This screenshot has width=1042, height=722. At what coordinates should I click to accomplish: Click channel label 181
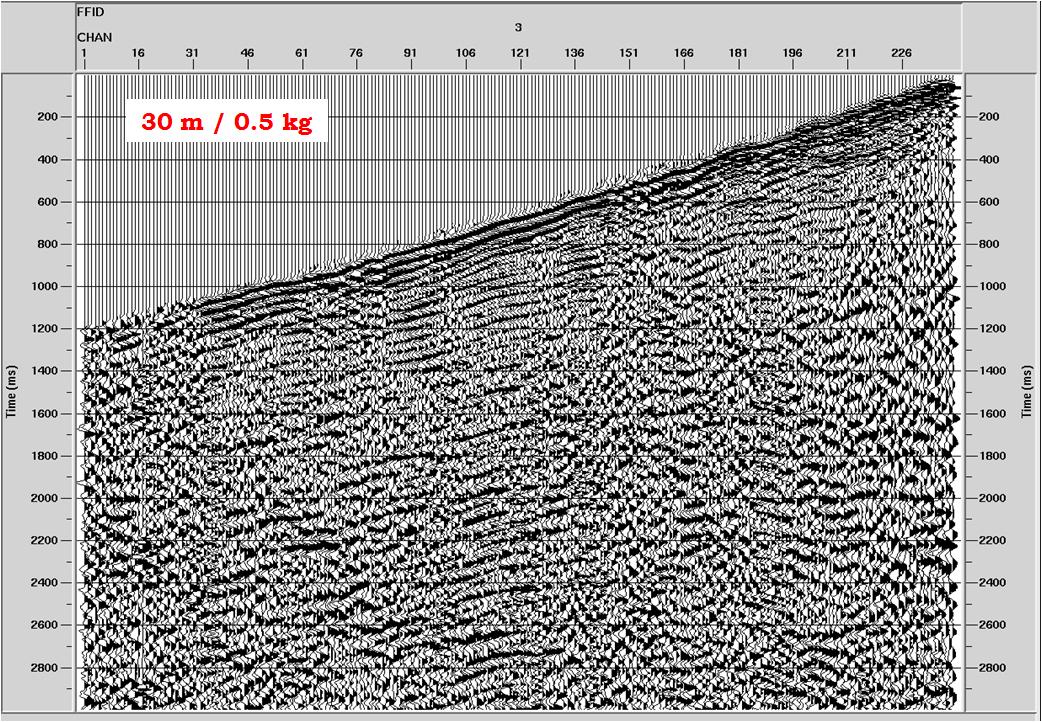coord(738,53)
